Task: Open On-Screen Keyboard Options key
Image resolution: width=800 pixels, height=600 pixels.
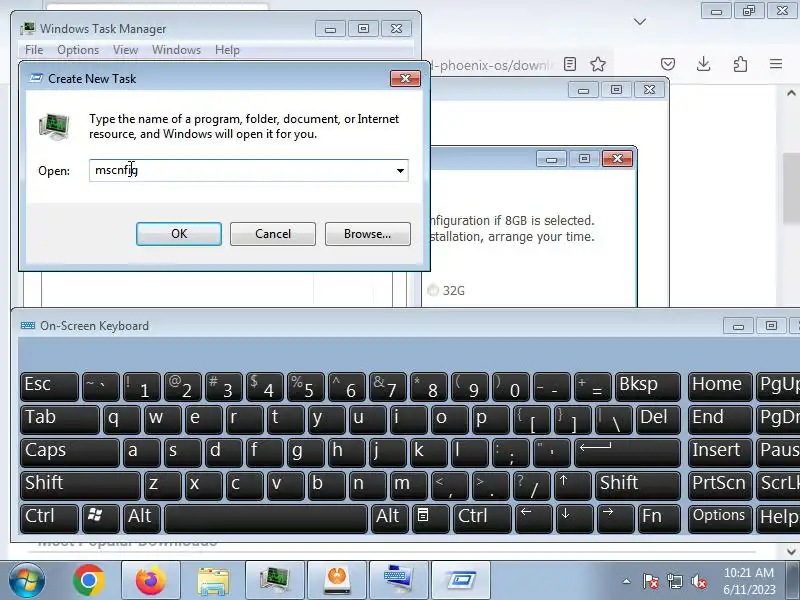Action: tap(720, 518)
